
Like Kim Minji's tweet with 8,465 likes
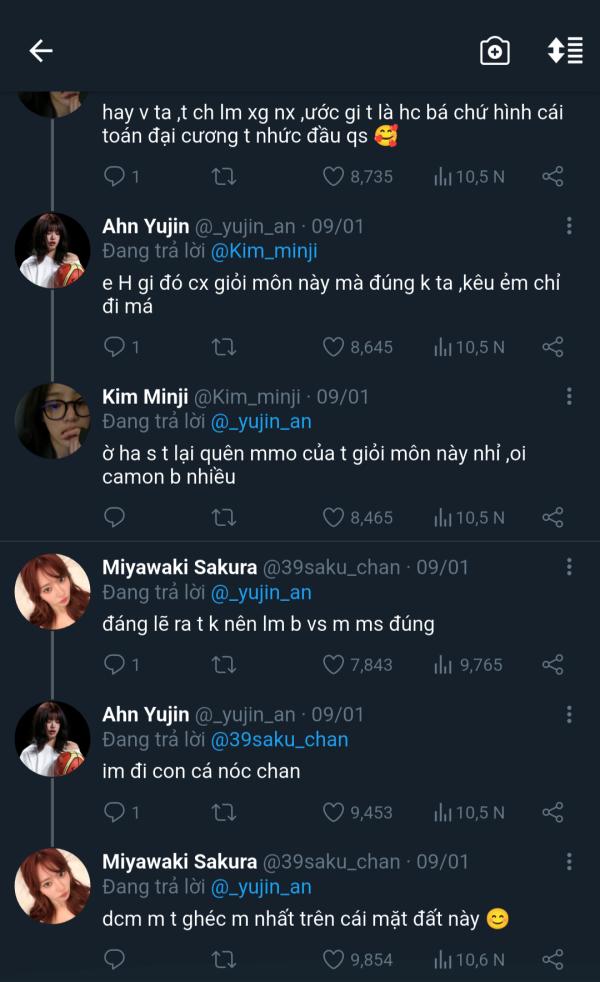(333, 517)
